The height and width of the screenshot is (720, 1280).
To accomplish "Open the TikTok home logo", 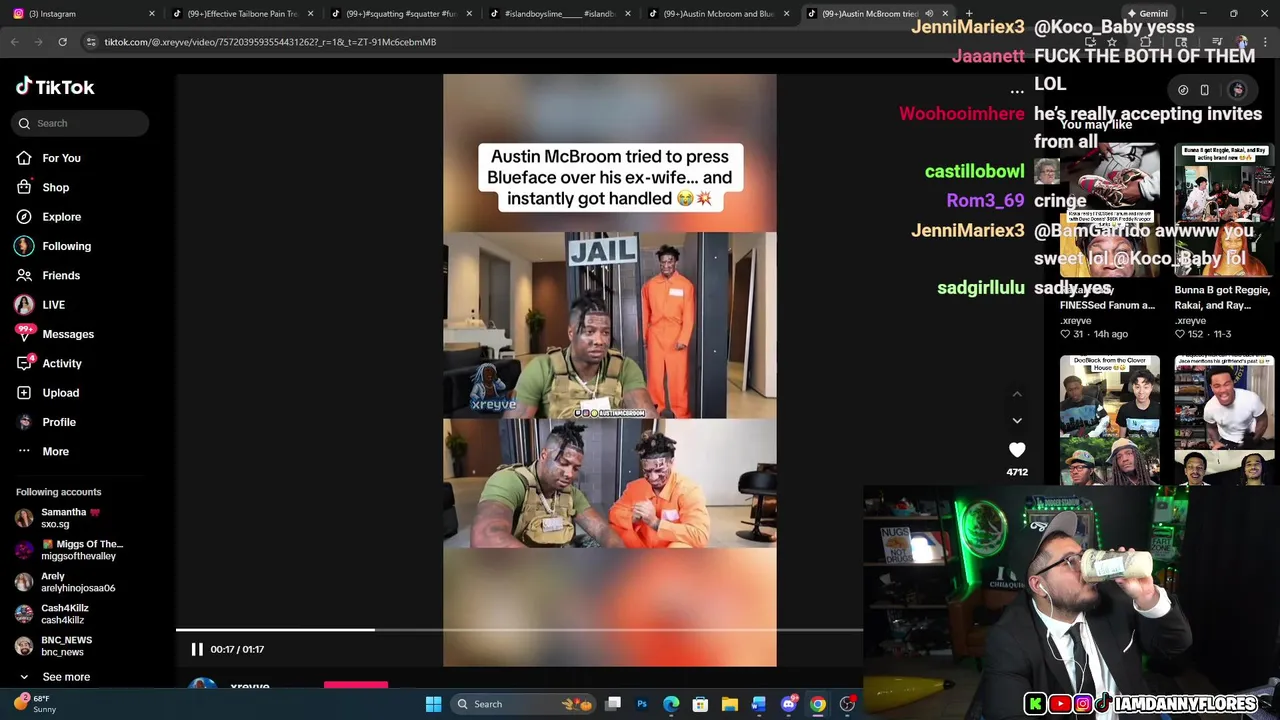I will point(55,87).
